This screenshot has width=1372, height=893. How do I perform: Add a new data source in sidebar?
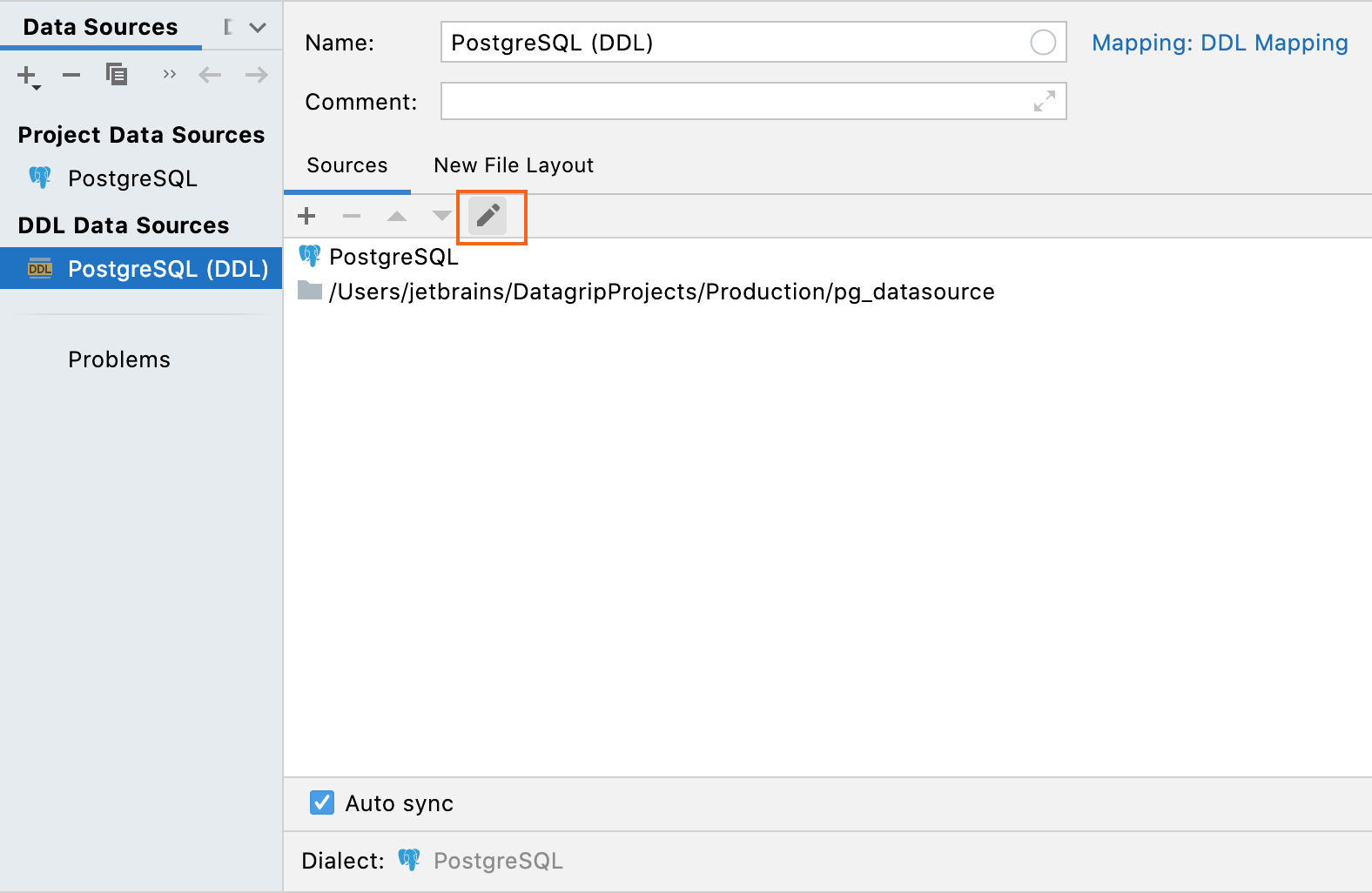(x=29, y=76)
